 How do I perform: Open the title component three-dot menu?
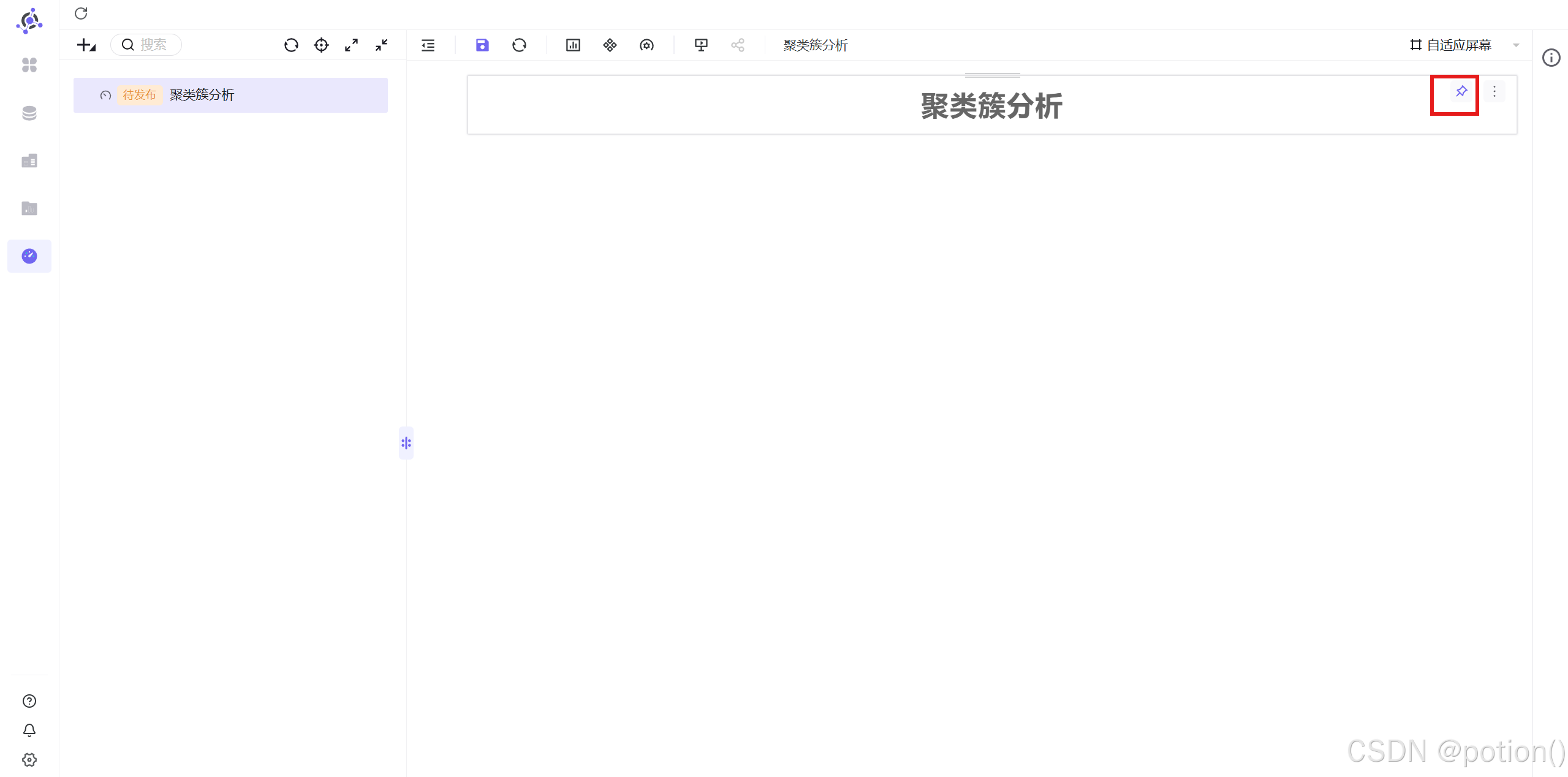click(1494, 91)
